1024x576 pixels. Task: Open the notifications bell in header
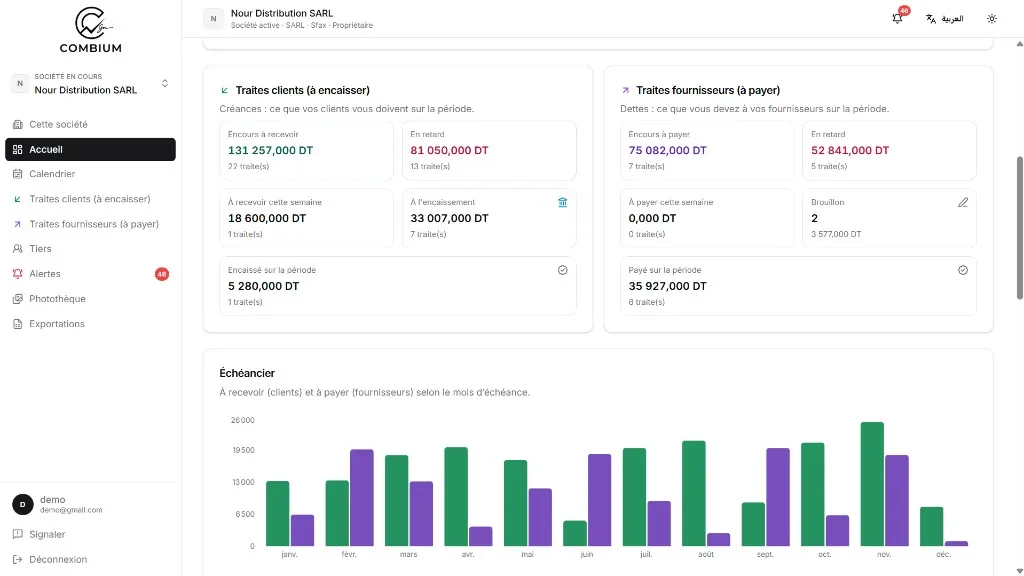(x=897, y=18)
